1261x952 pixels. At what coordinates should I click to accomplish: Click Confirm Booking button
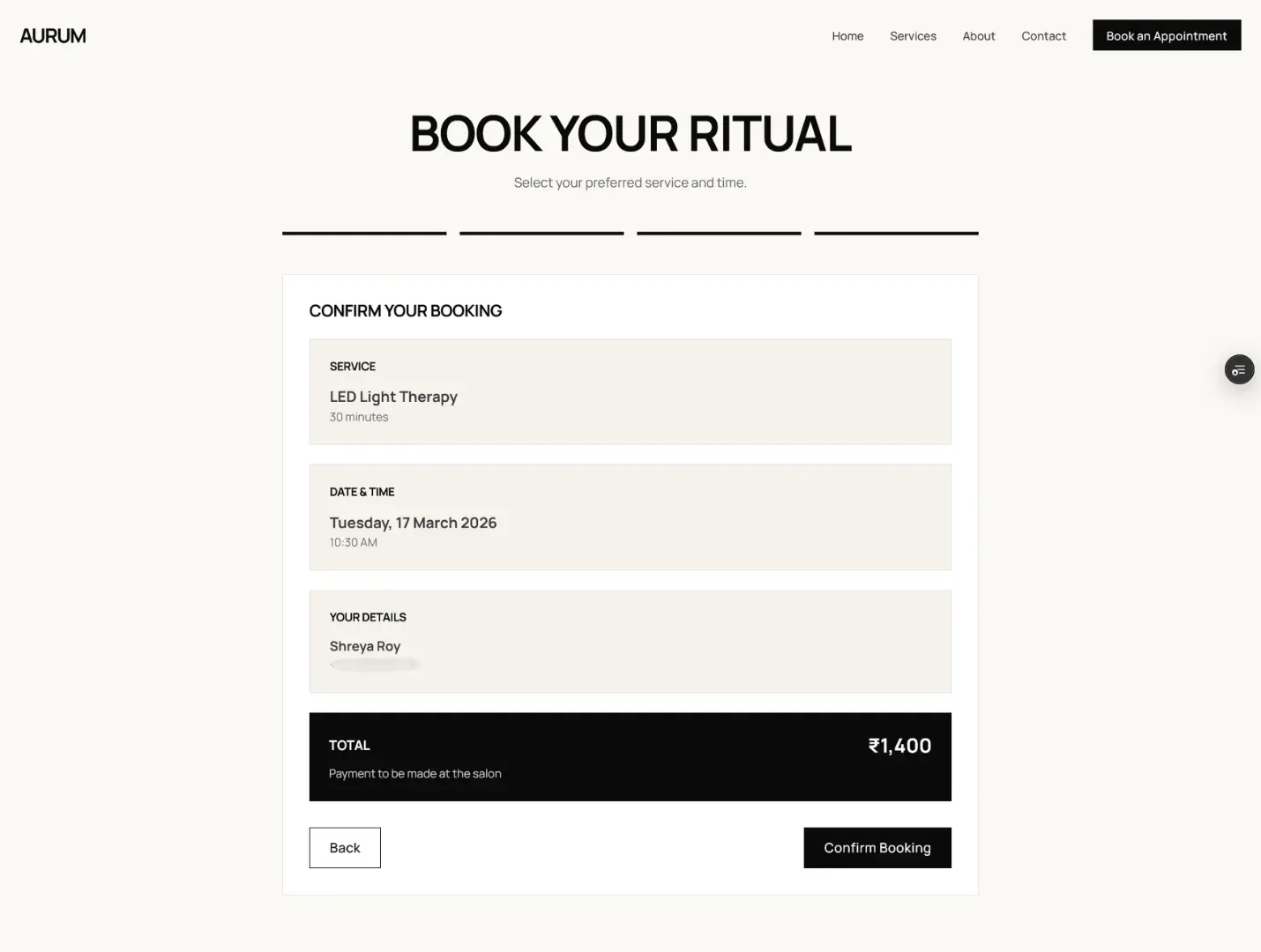[x=877, y=847]
